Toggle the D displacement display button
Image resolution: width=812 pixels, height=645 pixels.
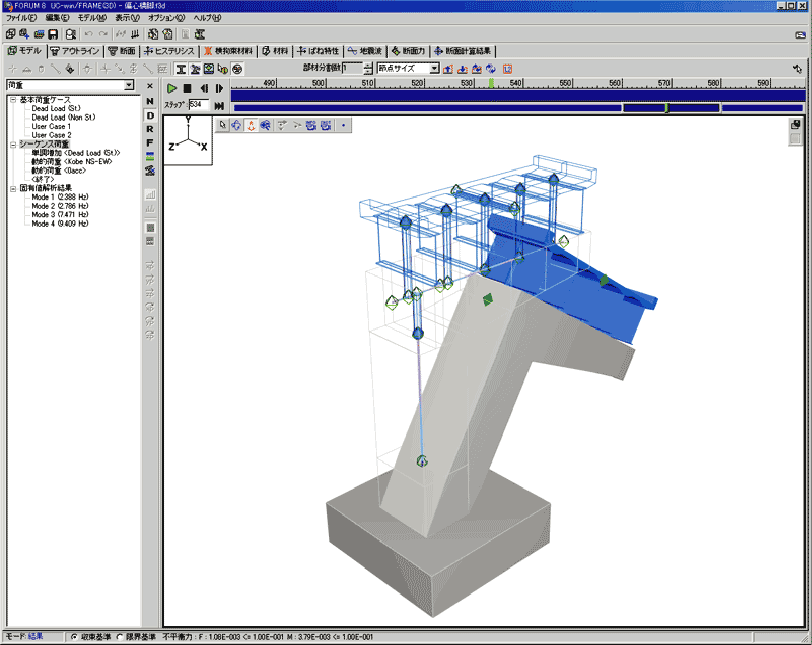pos(150,116)
